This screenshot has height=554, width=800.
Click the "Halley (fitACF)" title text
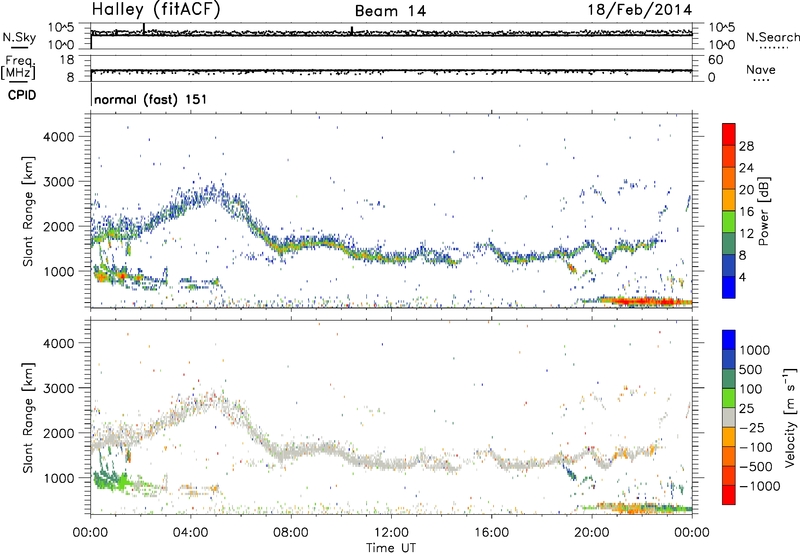156,10
